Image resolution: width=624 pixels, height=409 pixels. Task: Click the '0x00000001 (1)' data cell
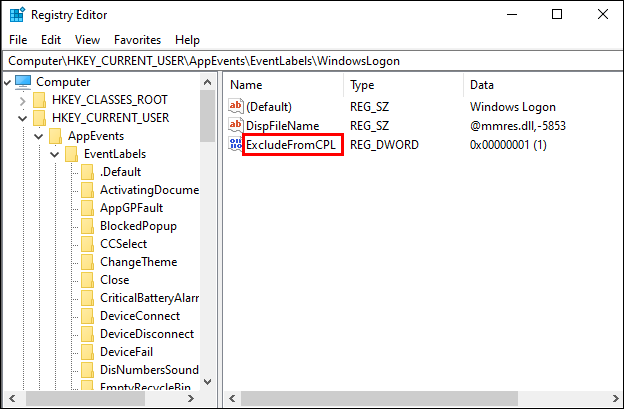[508, 144]
